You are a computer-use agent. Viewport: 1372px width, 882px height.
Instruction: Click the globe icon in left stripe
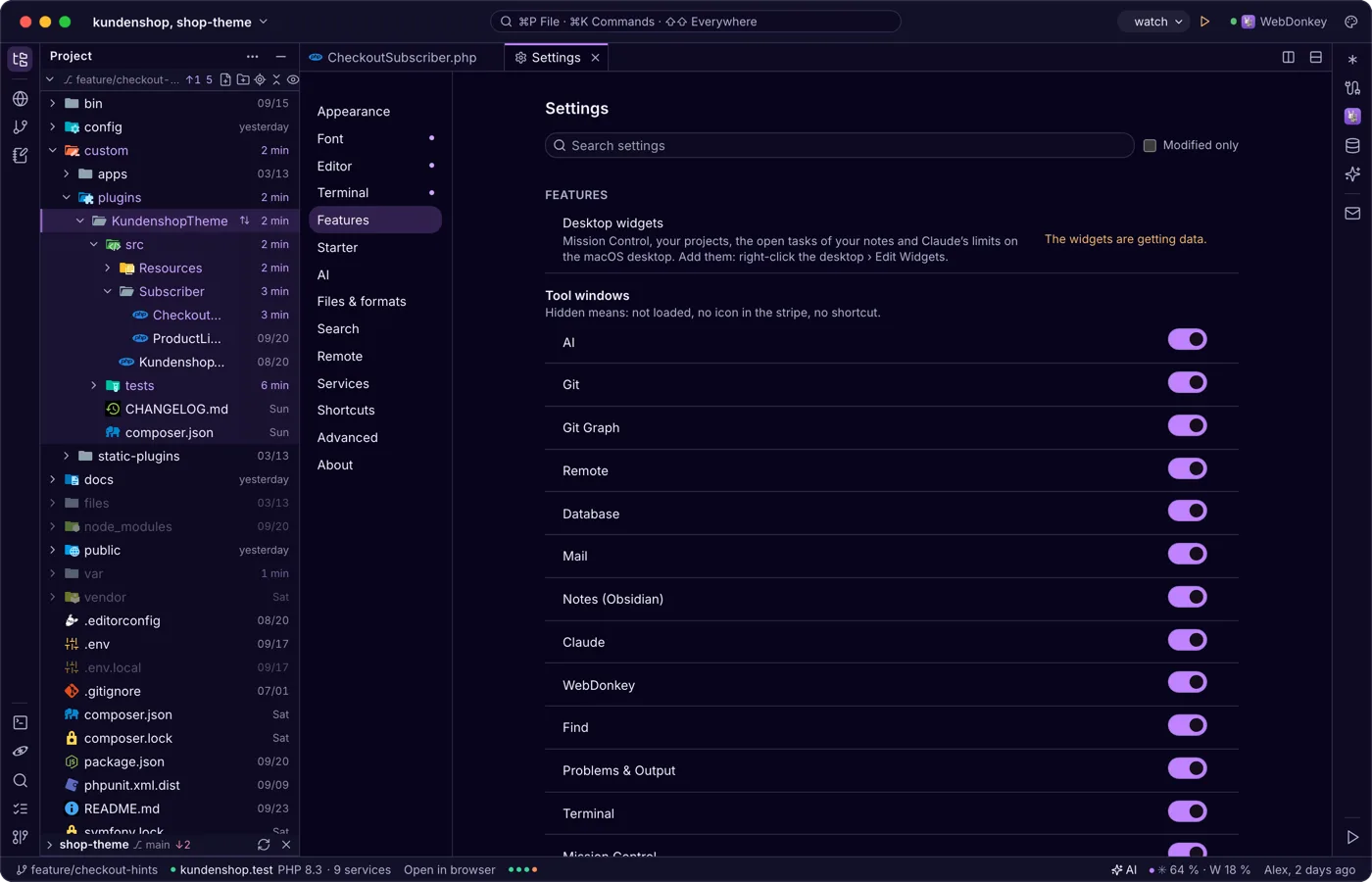click(x=20, y=99)
